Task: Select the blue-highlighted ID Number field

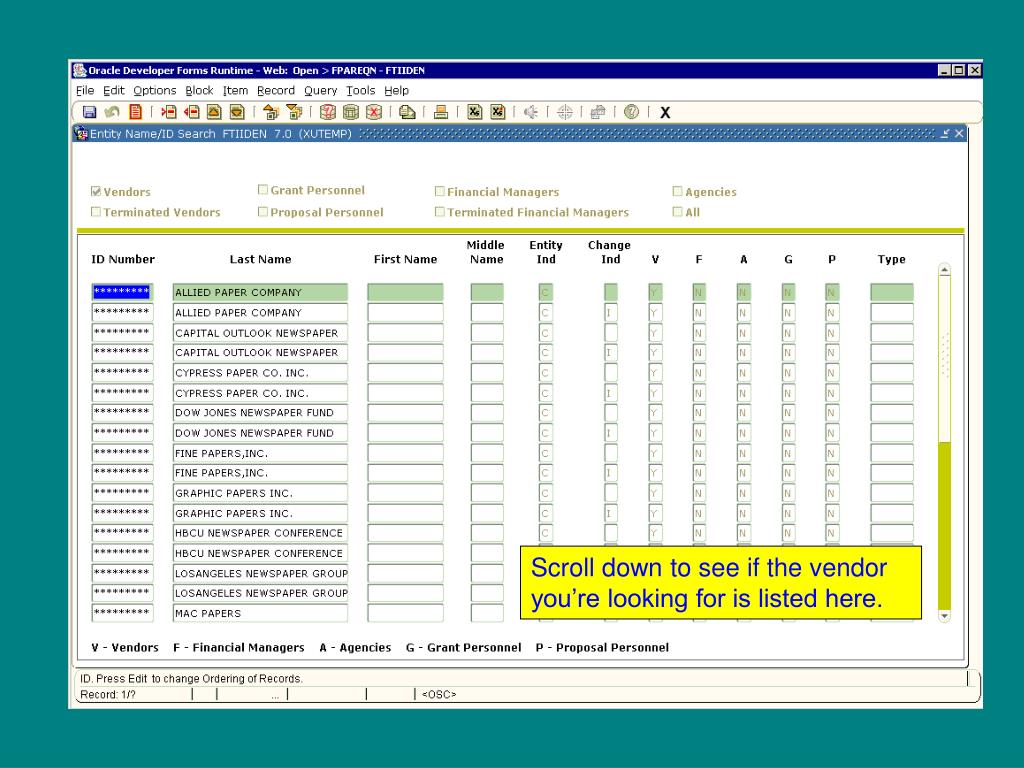Action: coord(122,292)
